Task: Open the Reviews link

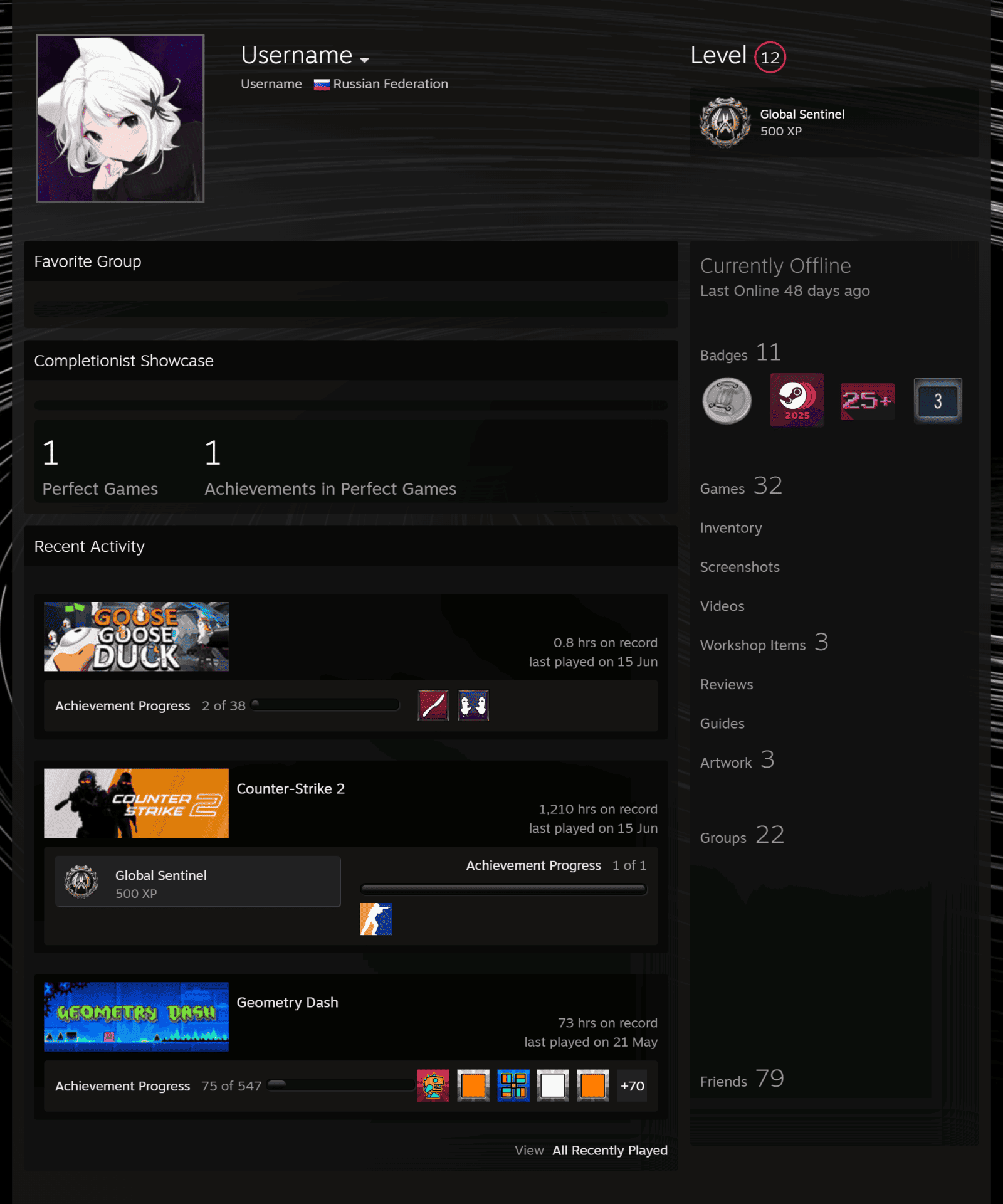Action: 727,684
